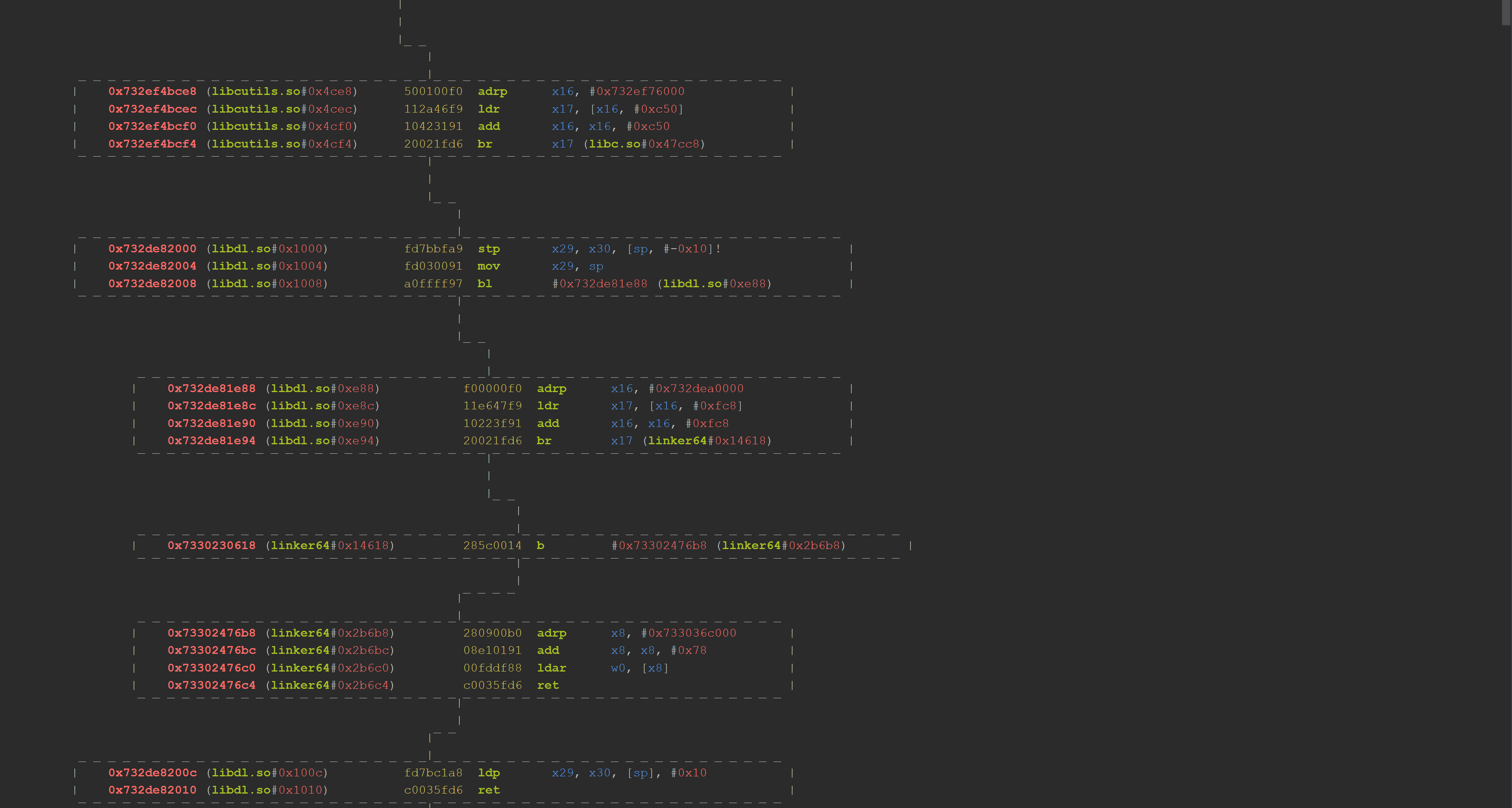This screenshot has height=808, width=1512.
Task: Click the libc.so#0x47cc8 branch target
Action: coord(644,144)
